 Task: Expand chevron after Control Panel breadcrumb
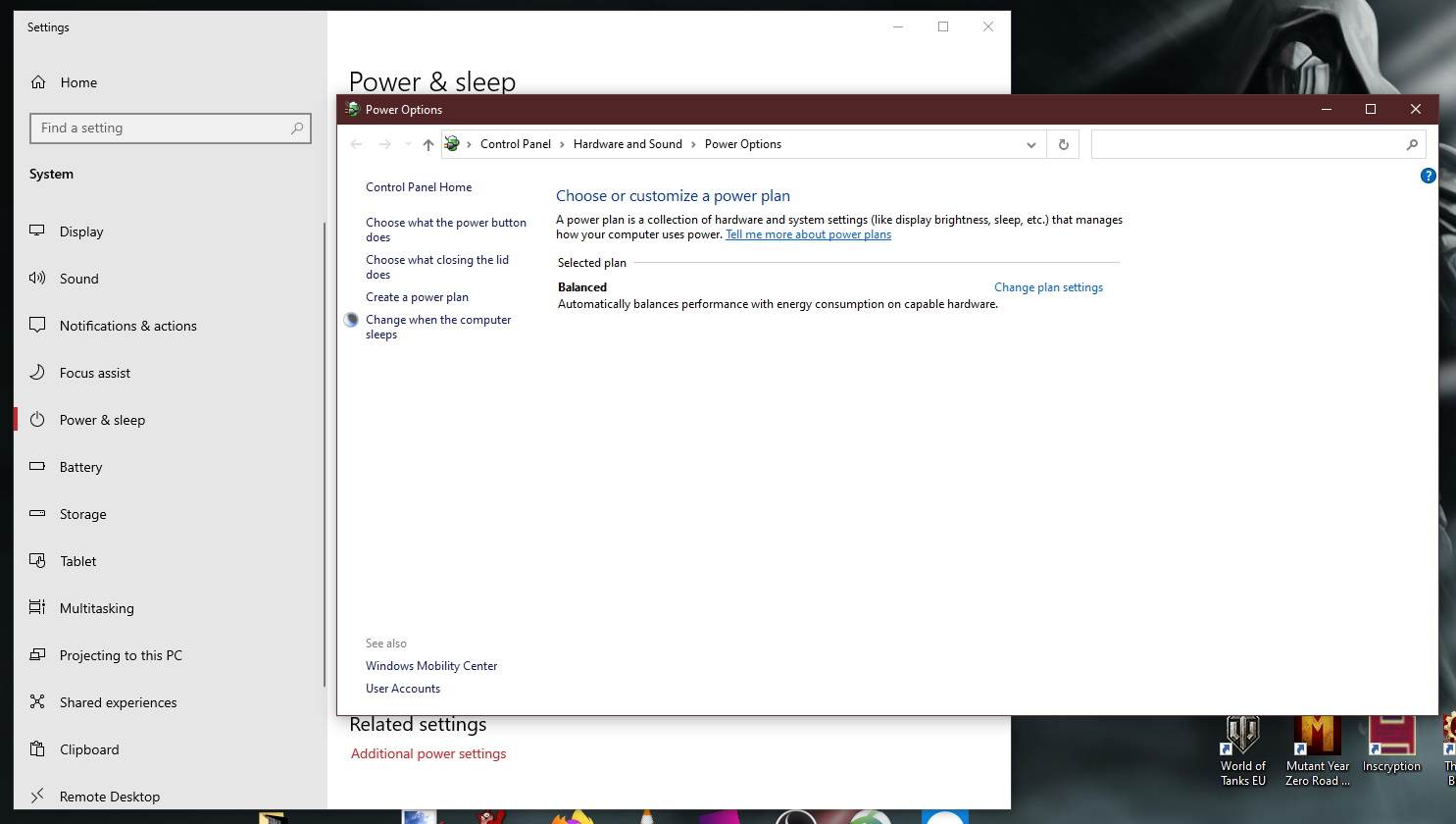pos(562,144)
